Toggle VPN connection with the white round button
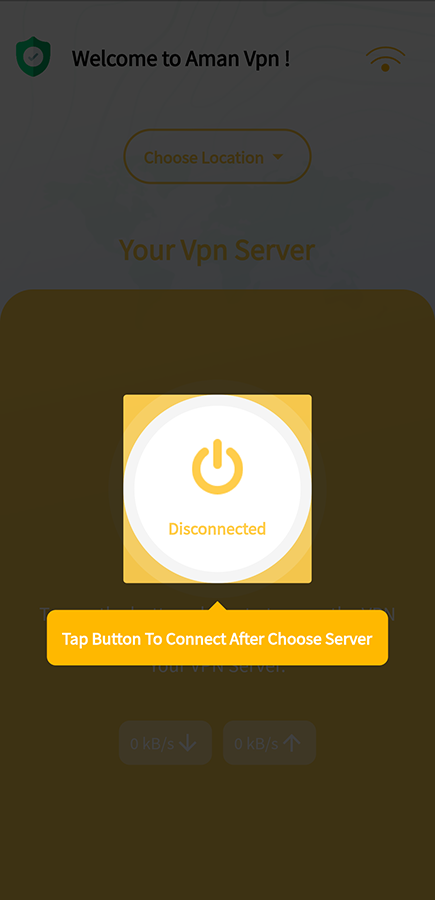This screenshot has height=900, width=435. click(x=218, y=489)
